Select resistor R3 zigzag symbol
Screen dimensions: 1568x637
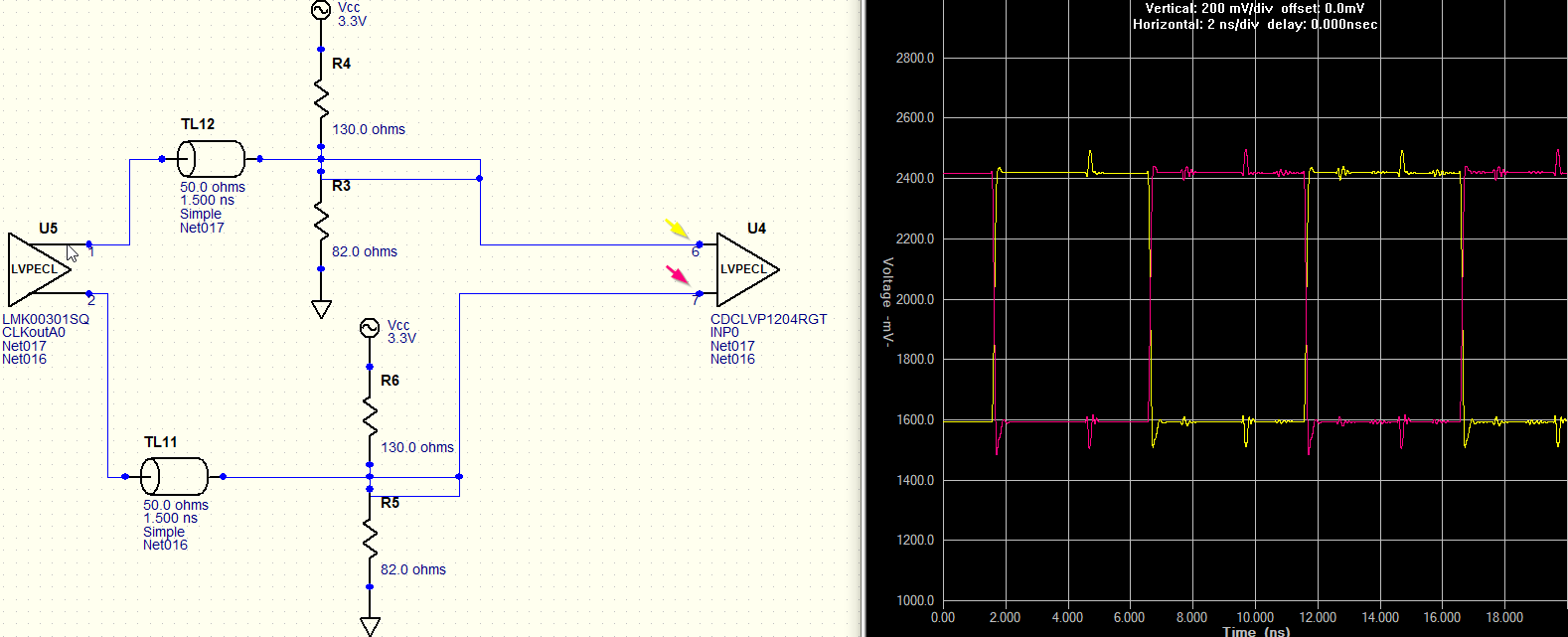(321, 221)
